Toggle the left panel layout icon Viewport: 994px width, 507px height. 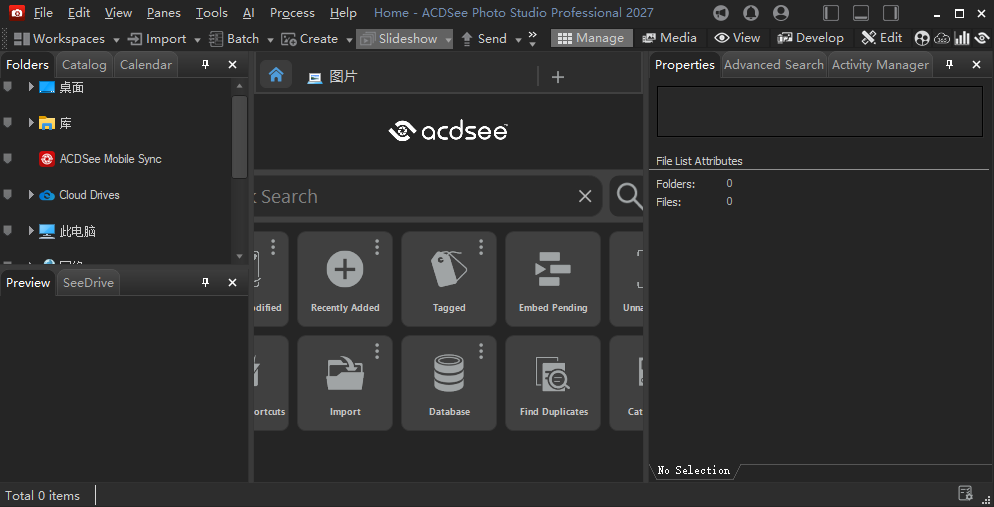click(x=831, y=13)
